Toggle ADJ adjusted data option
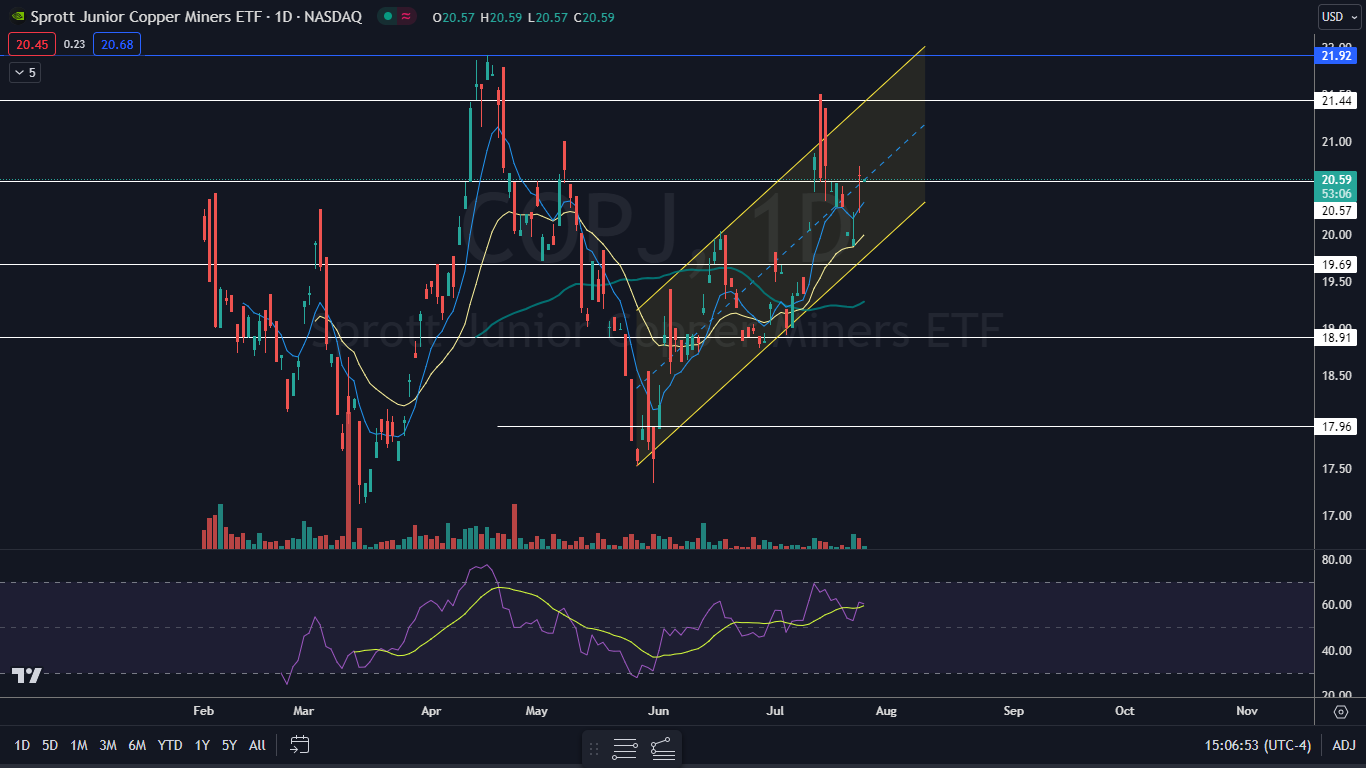The image size is (1366, 768). click(1344, 745)
